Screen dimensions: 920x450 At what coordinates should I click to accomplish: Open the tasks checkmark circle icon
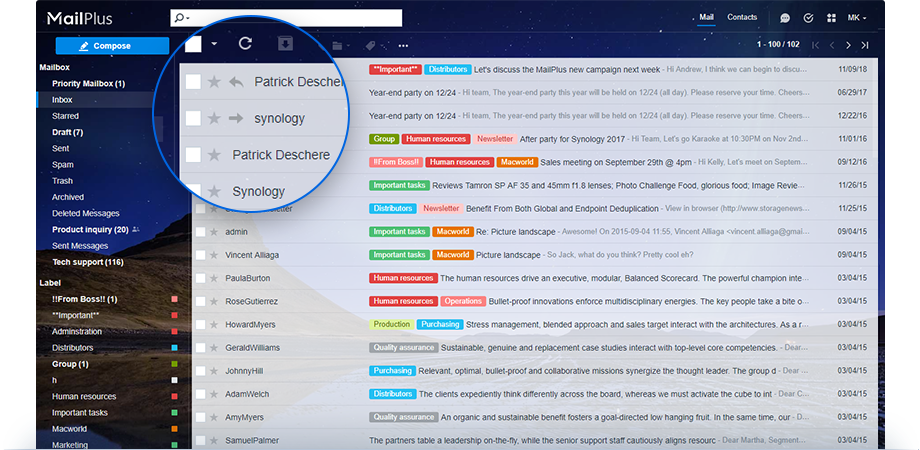pyautogui.click(x=809, y=18)
